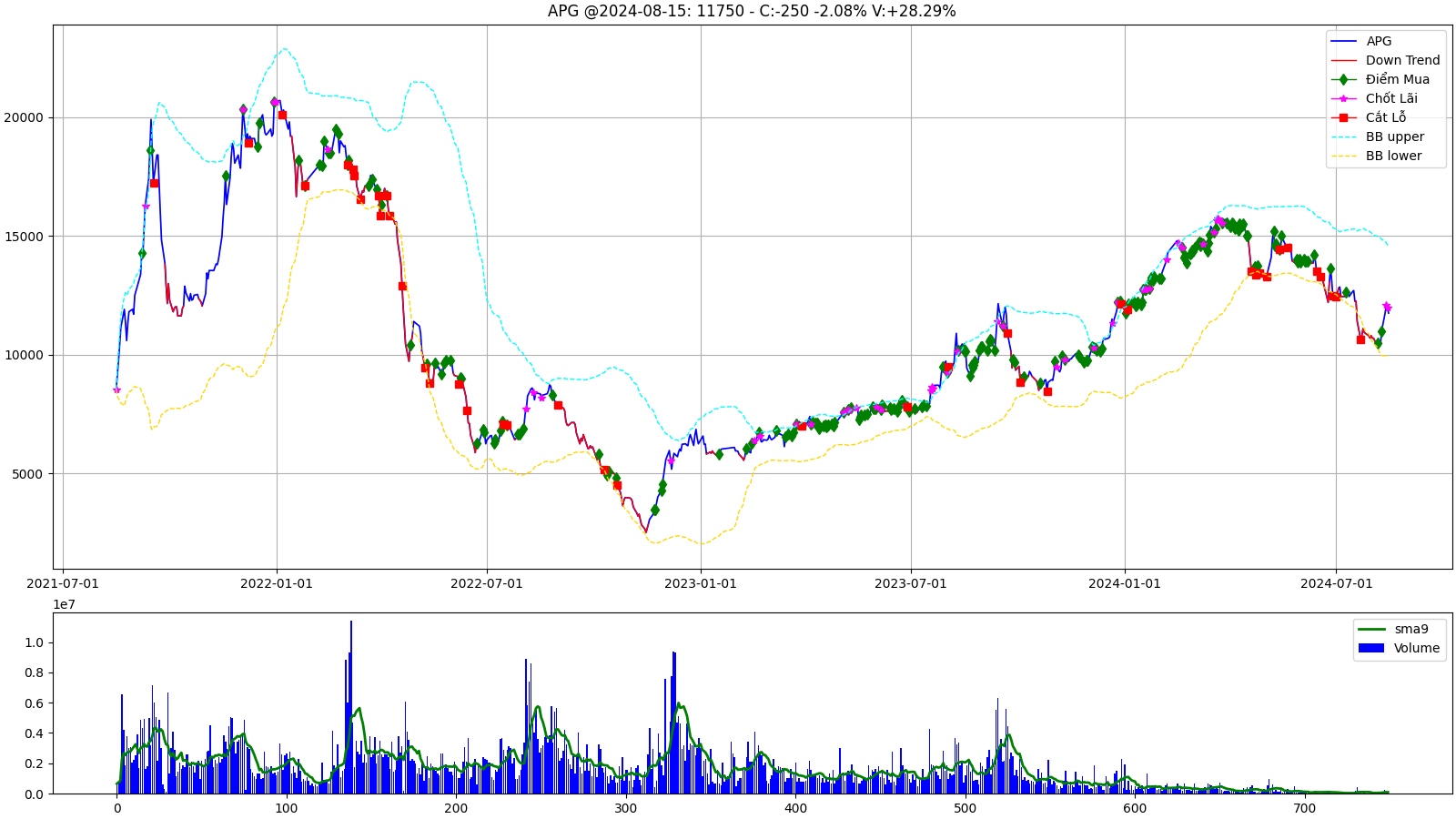Screen dimensions: 1456x819
Task: Click the chart title APG @2024-08-15
Action: click(x=751, y=11)
